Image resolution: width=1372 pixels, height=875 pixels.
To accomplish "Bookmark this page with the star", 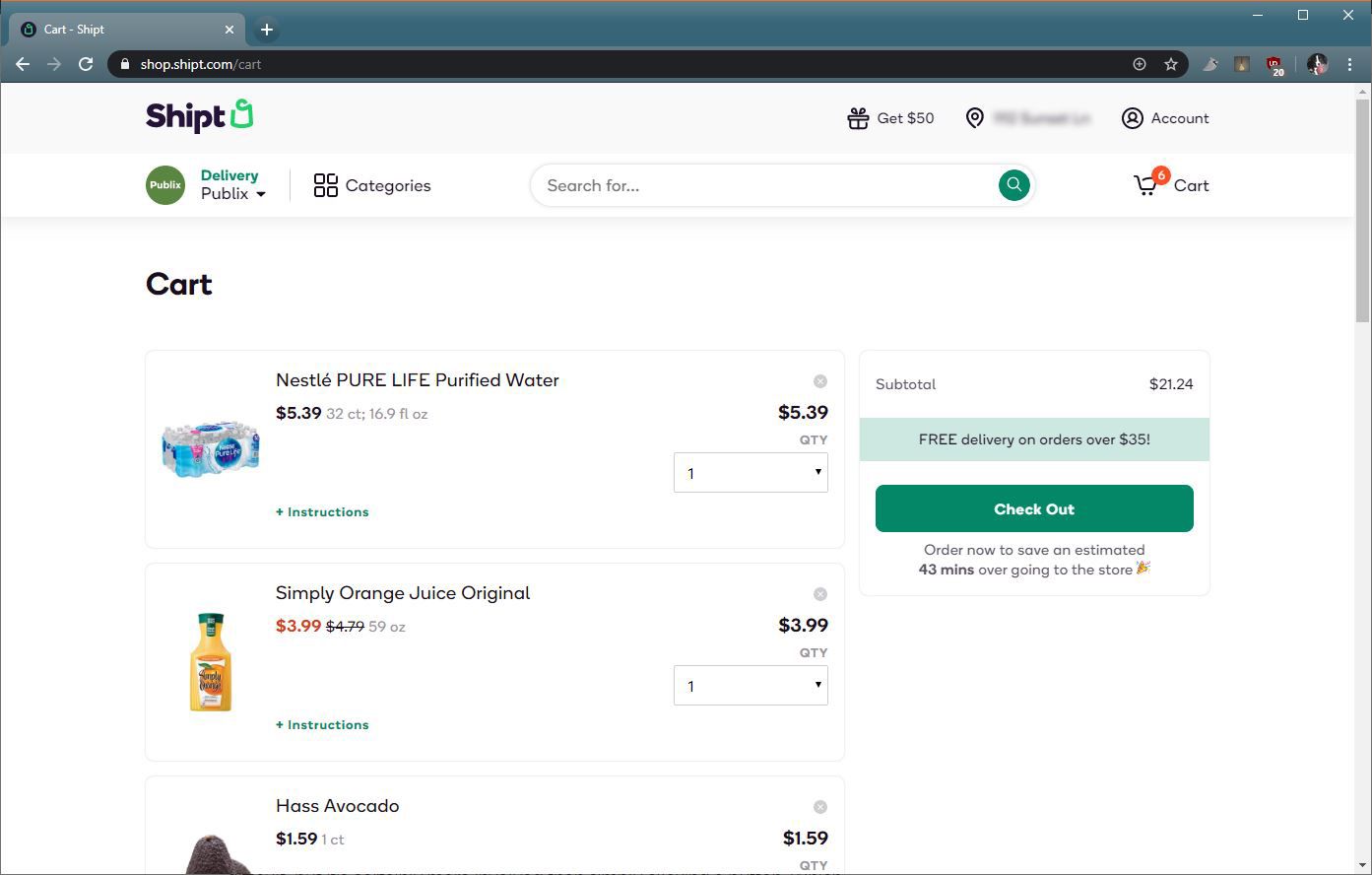I will point(1171,64).
